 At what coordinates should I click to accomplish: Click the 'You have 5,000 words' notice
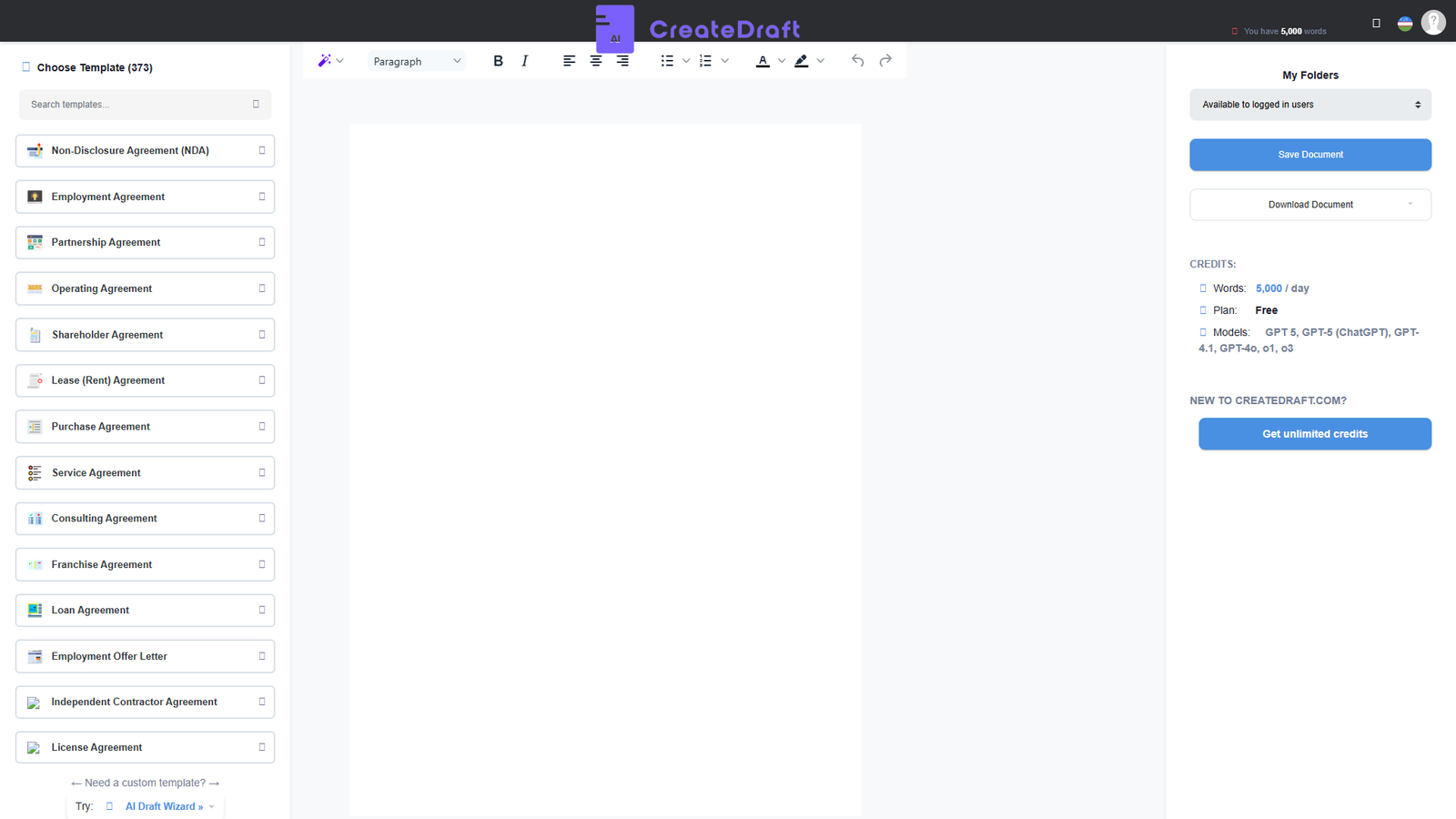1285,31
